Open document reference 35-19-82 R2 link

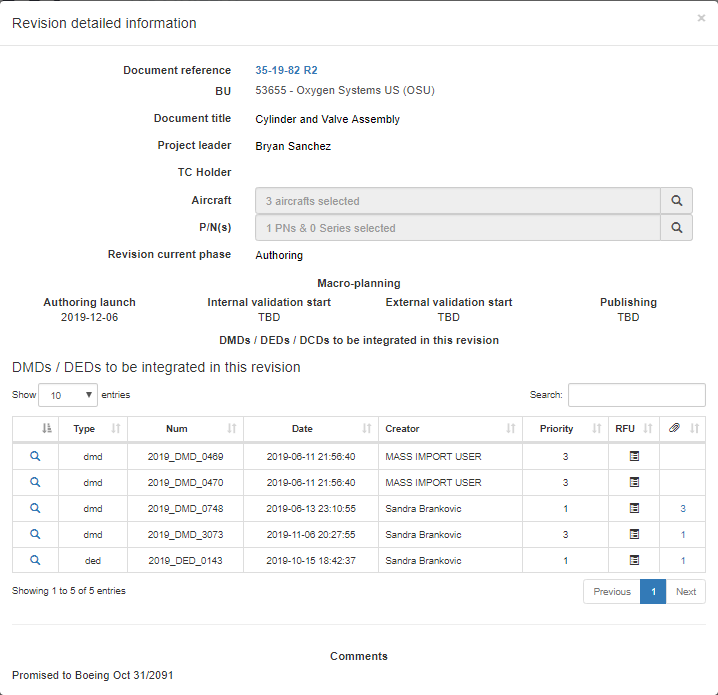(x=286, y=70)
